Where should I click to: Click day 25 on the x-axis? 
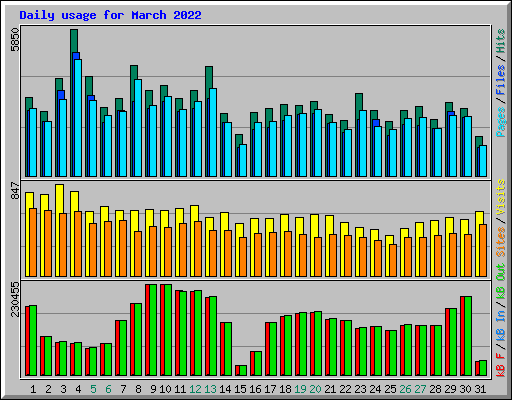click(x=390, y=389)
